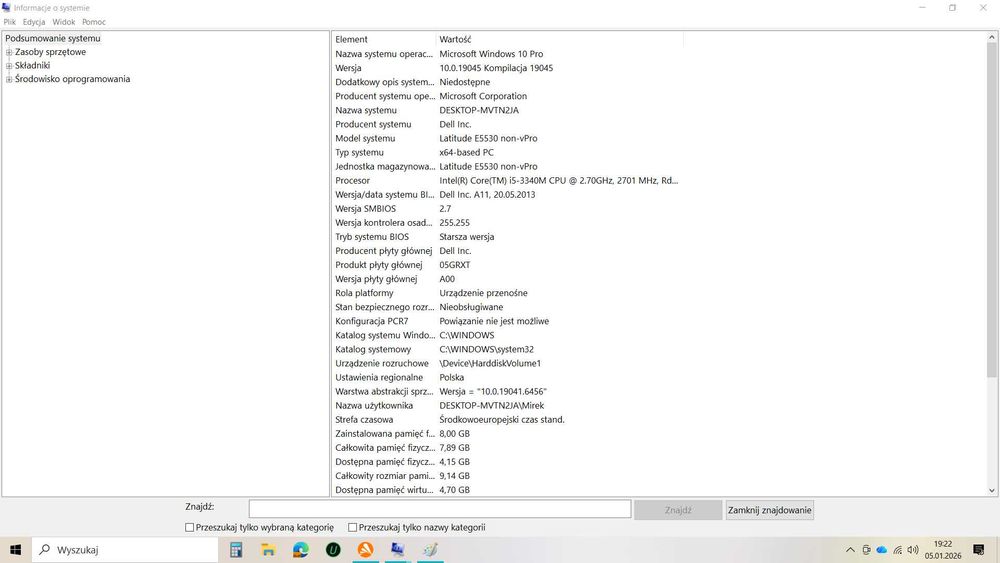The image size is (1000, 563).
Task: Launch Microsoft Edge from the taskbar
Action: tap(301, 550)
